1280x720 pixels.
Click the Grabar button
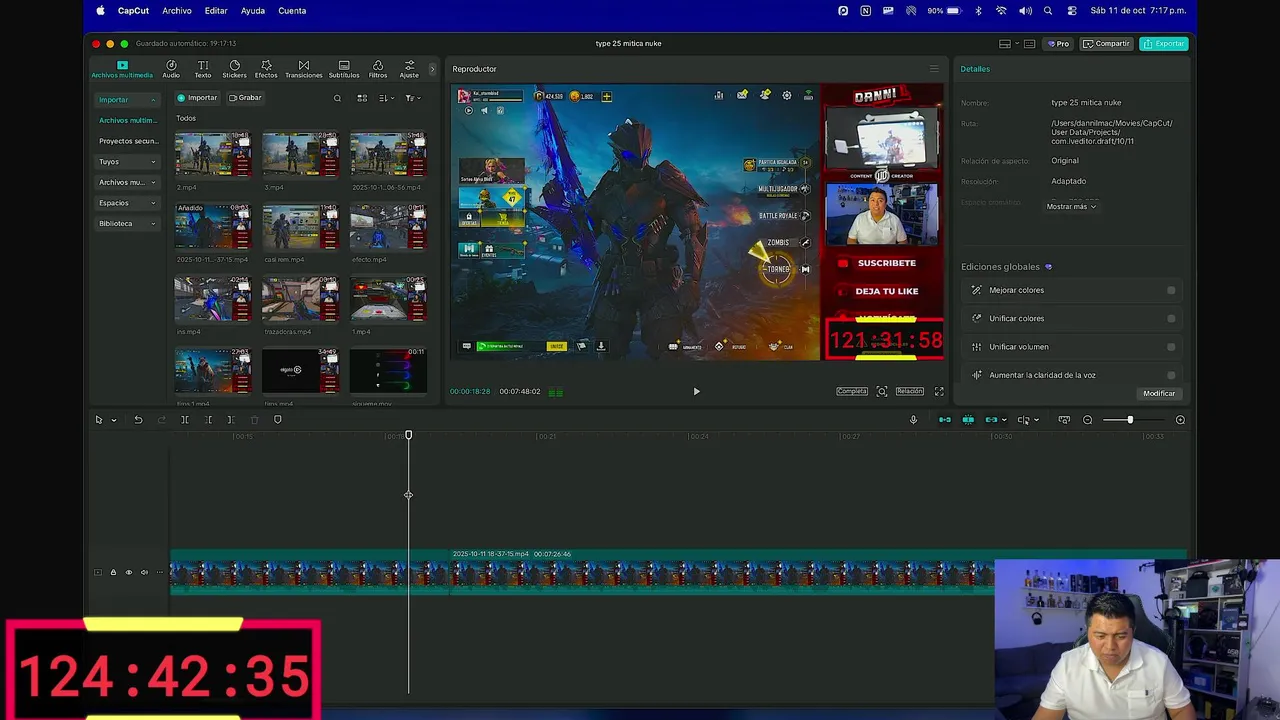click(x=245, y=98)
